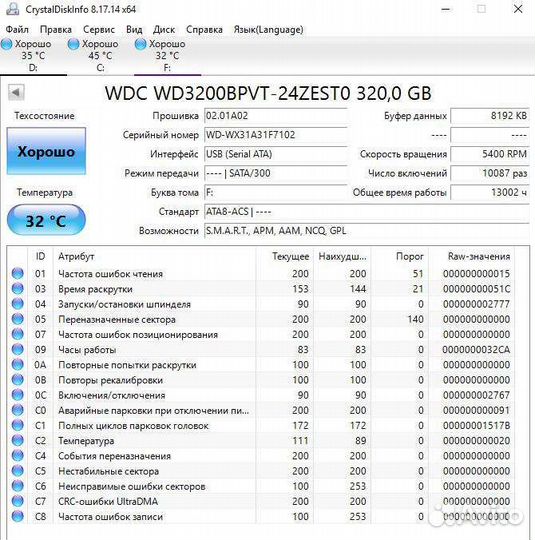This screenshot has height=540, width=535.
Task: Click the ID column header
Action: (x=40, y=256)
